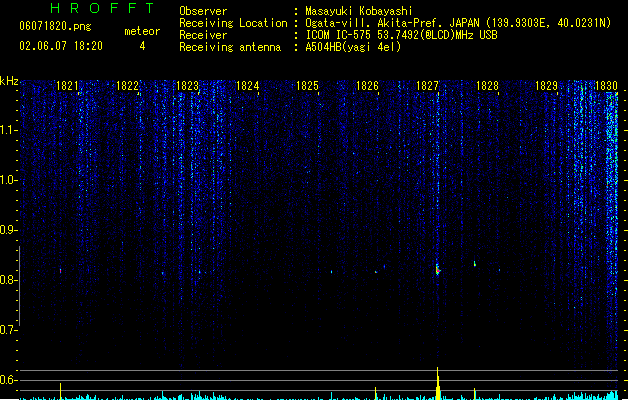The width and height of the screenshot is (629, 400).
Task: Click the 1828 time marker
Action: (487, 86)
